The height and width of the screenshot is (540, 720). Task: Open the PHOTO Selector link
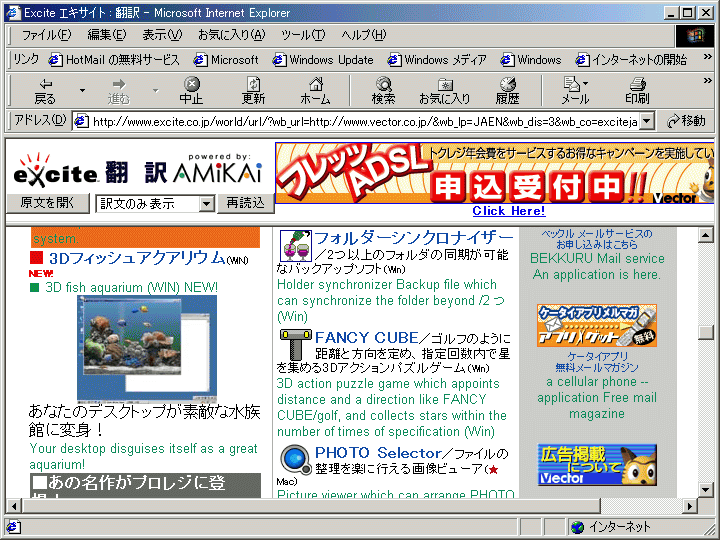(378, 453)
